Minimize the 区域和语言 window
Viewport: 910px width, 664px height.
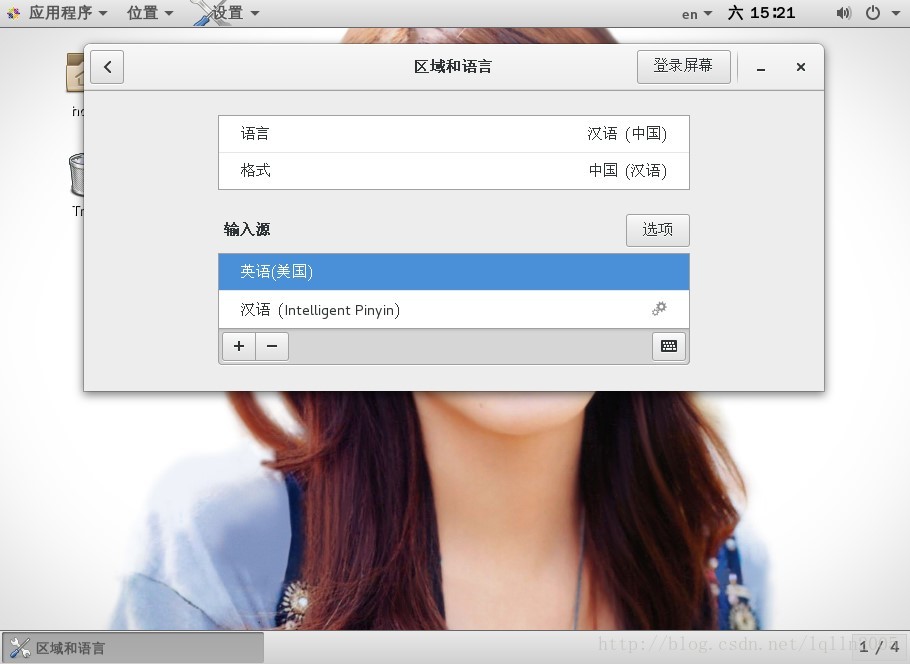click(760, 67)
